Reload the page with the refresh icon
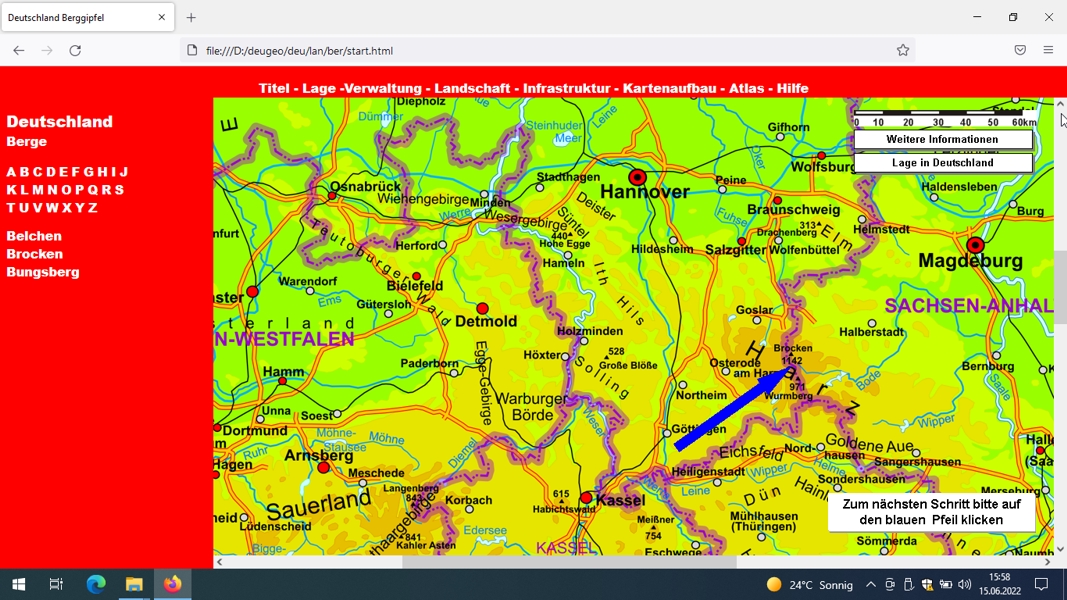Screen dimensions: 1067x600 [75, 50]
